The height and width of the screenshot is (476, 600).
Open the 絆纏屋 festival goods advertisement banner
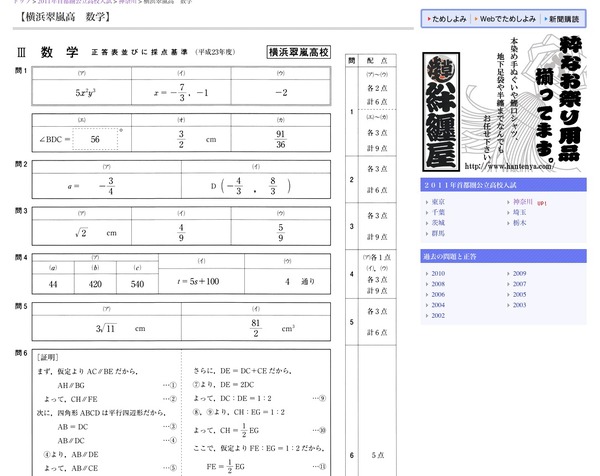pos(504,103)
